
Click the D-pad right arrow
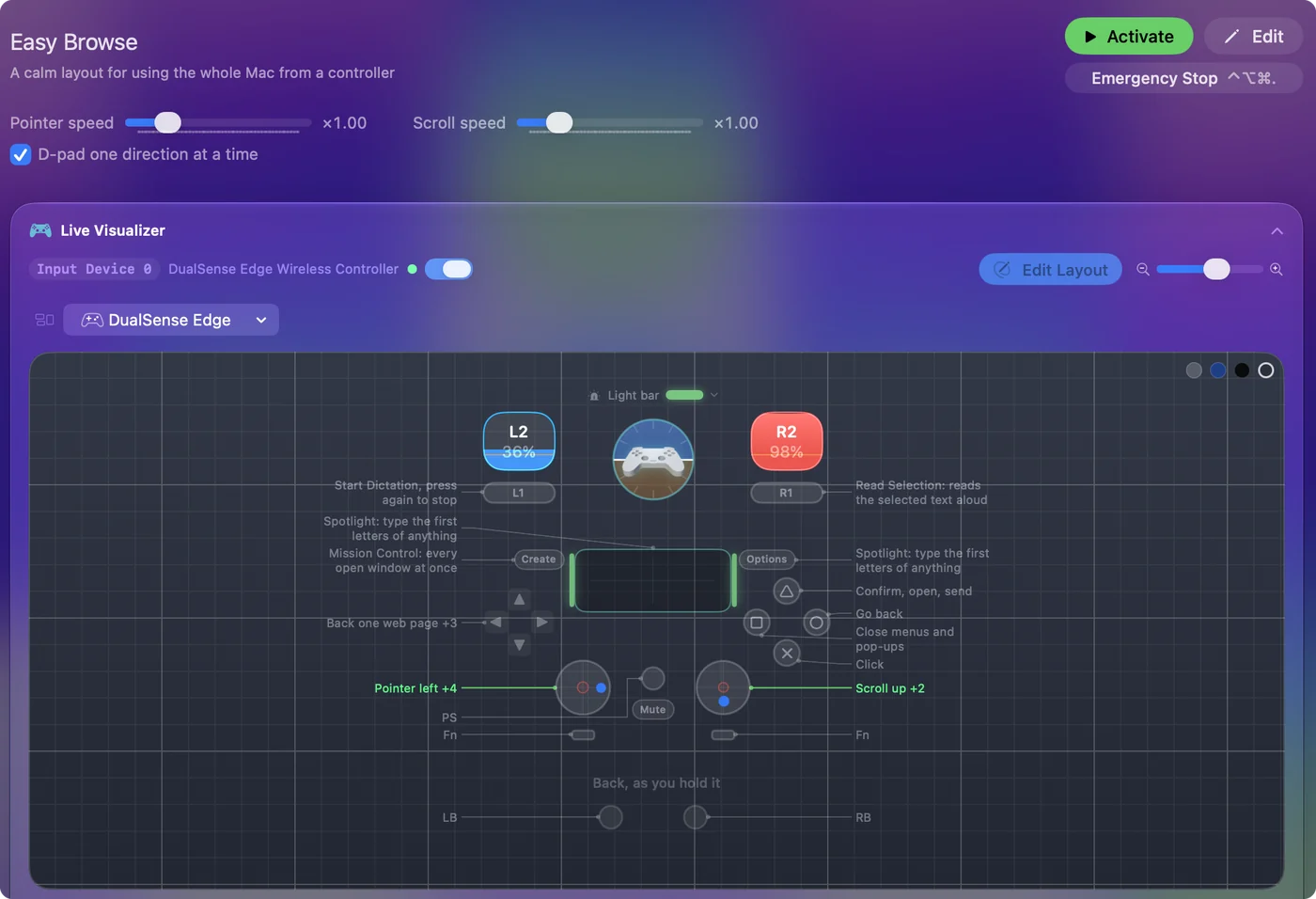tap(541, 622)
